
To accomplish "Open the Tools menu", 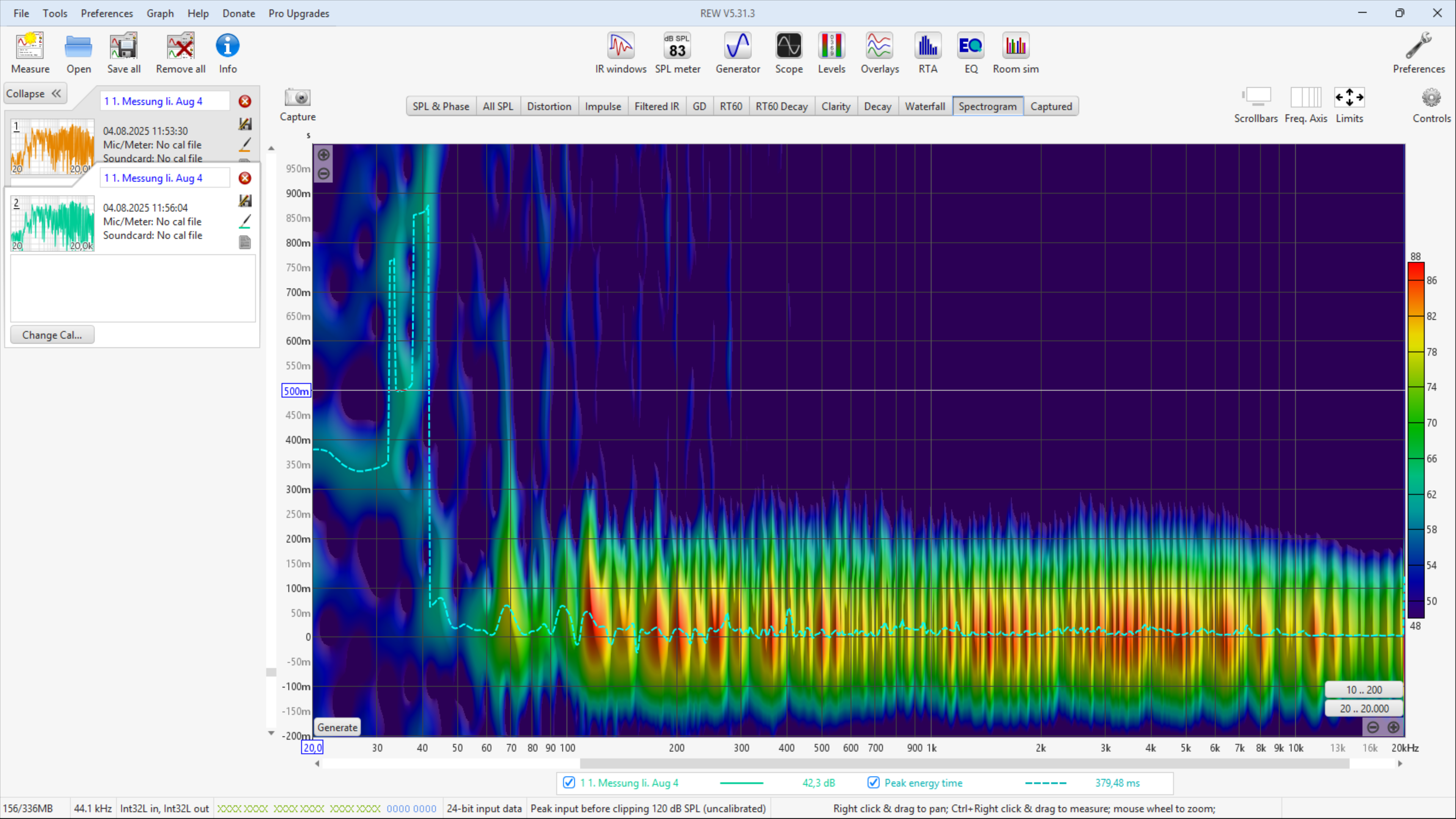I will point(55,13).
